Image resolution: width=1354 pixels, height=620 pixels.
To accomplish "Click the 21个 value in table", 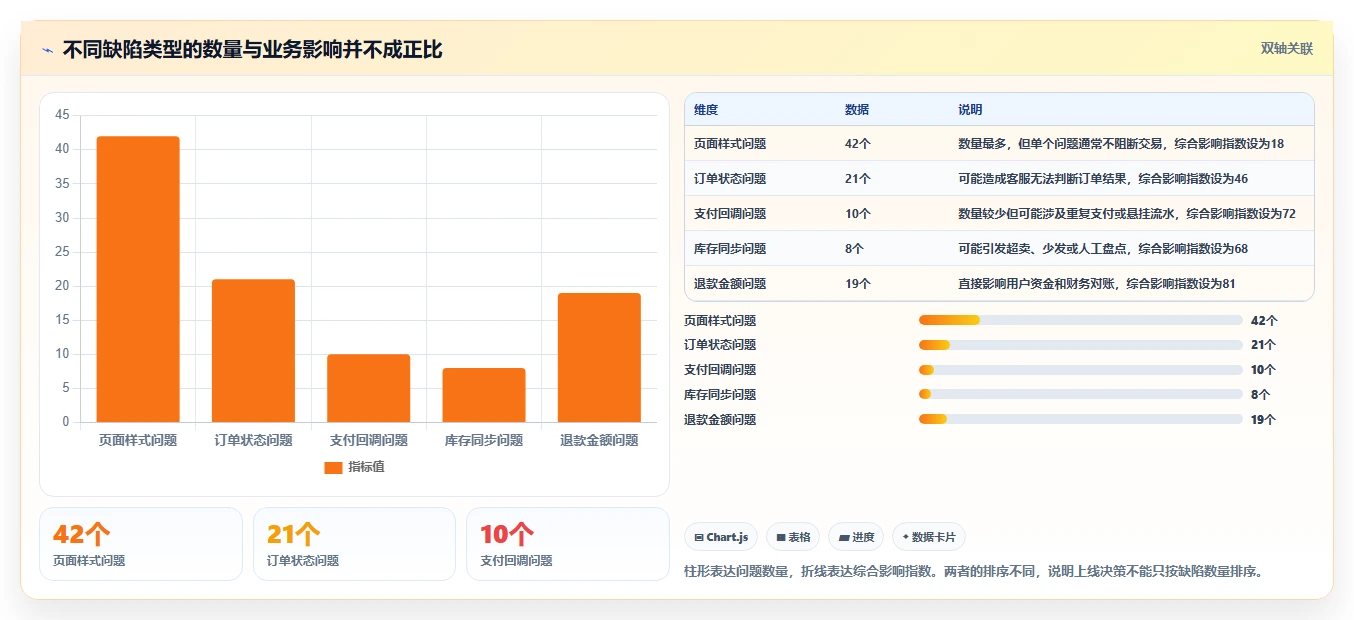I will point(858,179).
